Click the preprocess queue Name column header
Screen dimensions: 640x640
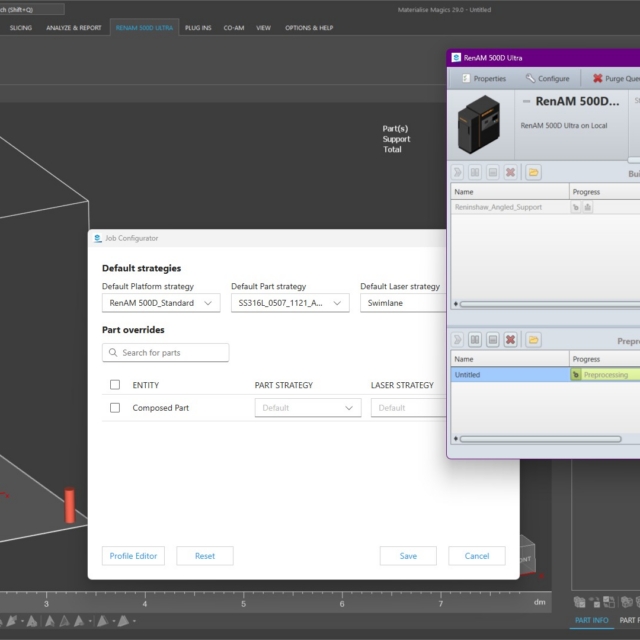point(510,359)
